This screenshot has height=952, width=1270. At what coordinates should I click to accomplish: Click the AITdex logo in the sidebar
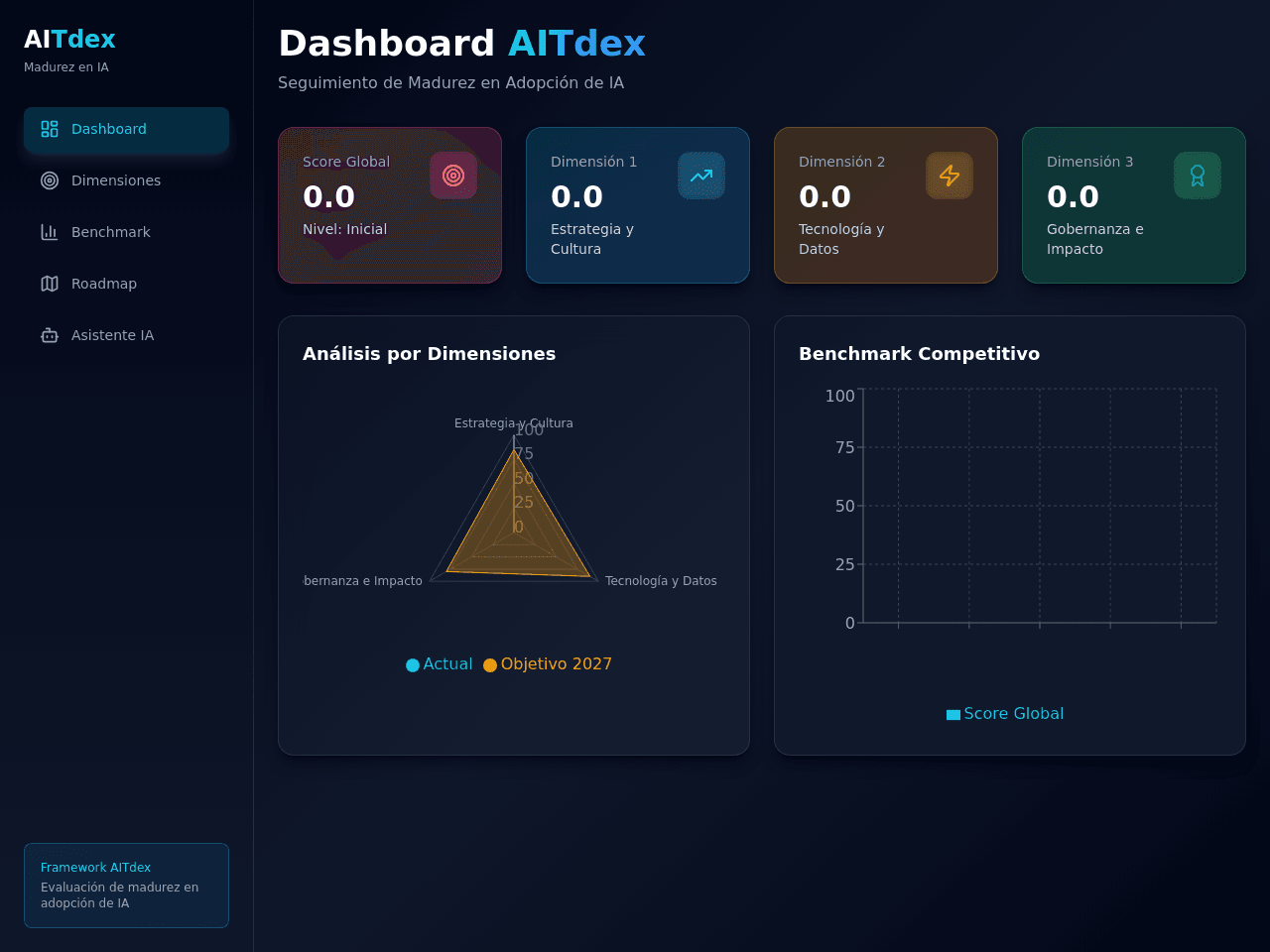69,40
